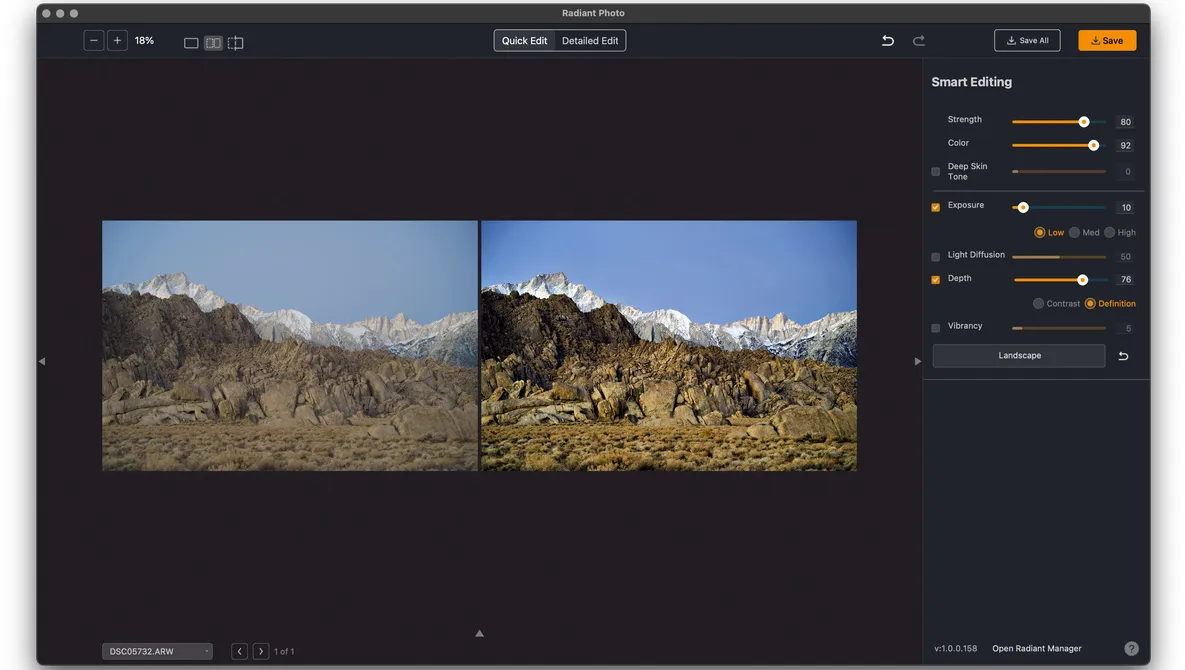Open the DSC05732.ARW filename dropdown
This screenshot has width=1185, height=670.
[156, 650]
